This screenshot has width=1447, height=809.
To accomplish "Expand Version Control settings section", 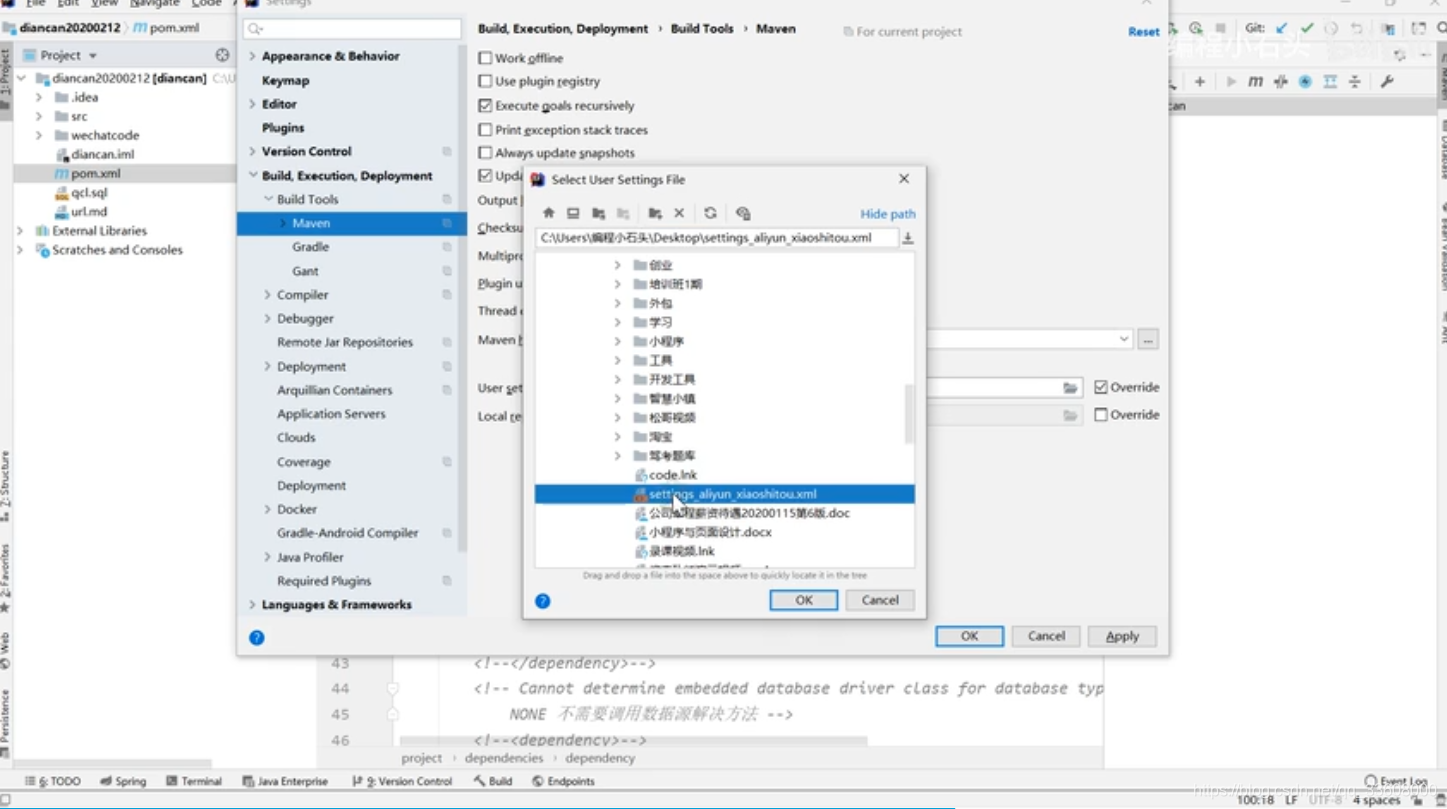I will [x=252, y=151].
